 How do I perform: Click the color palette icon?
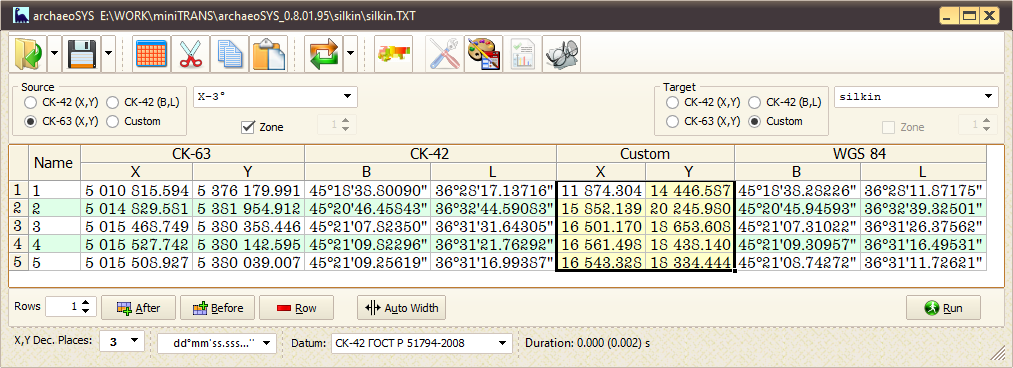point(483,54)
